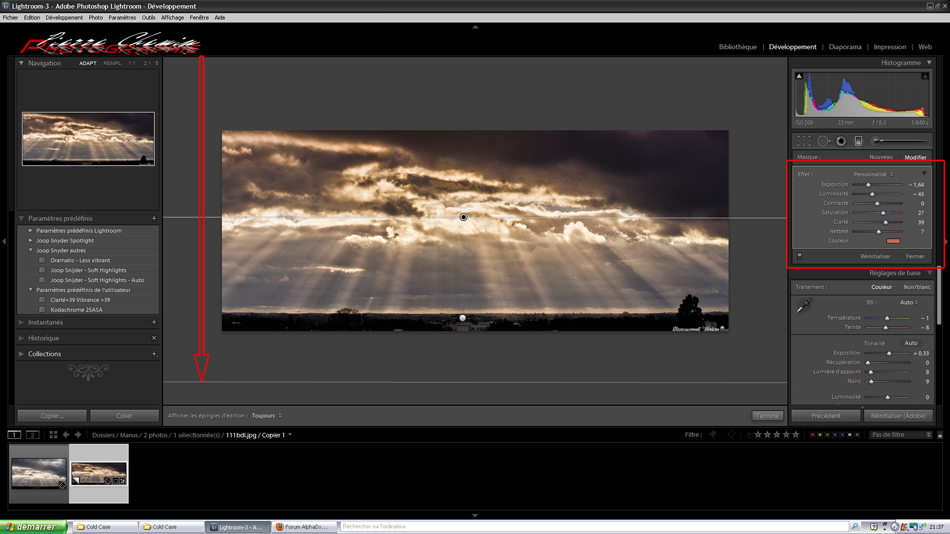The width and height of the screenshot is (950, 534).
Task: Filter by blue color label
Action: click(835, 435)
